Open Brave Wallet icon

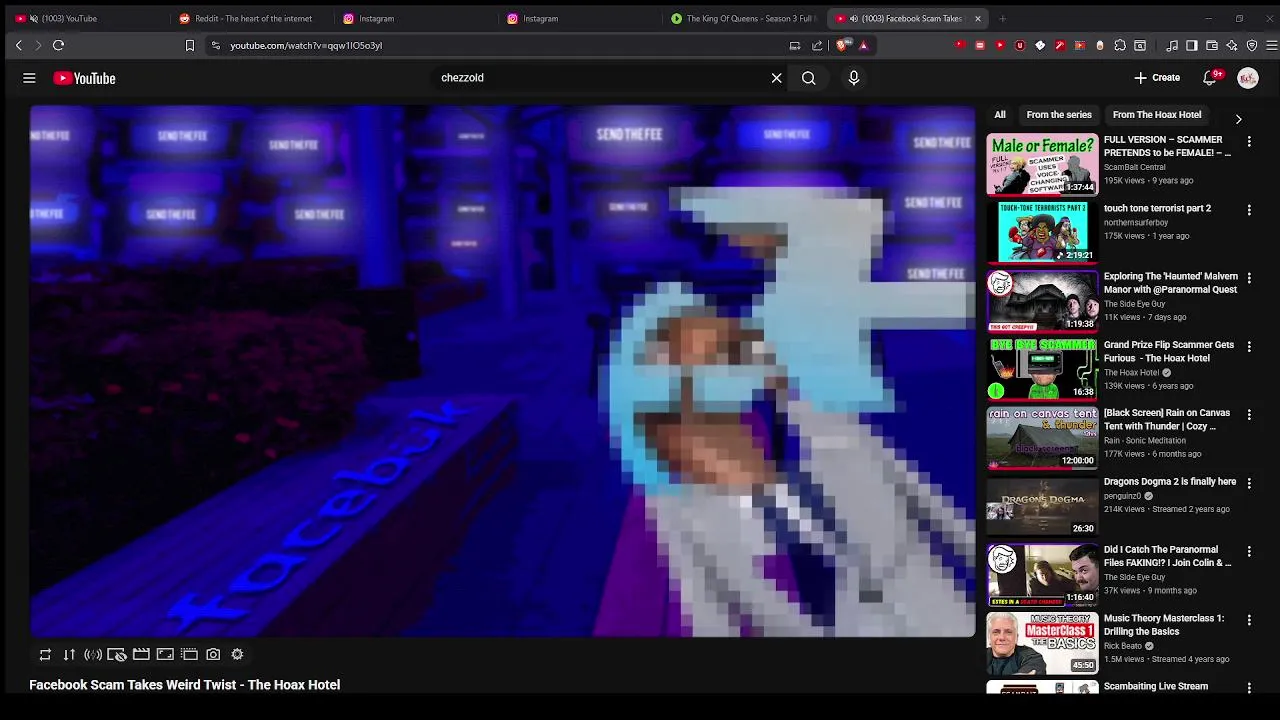(x=1212, y=45)
